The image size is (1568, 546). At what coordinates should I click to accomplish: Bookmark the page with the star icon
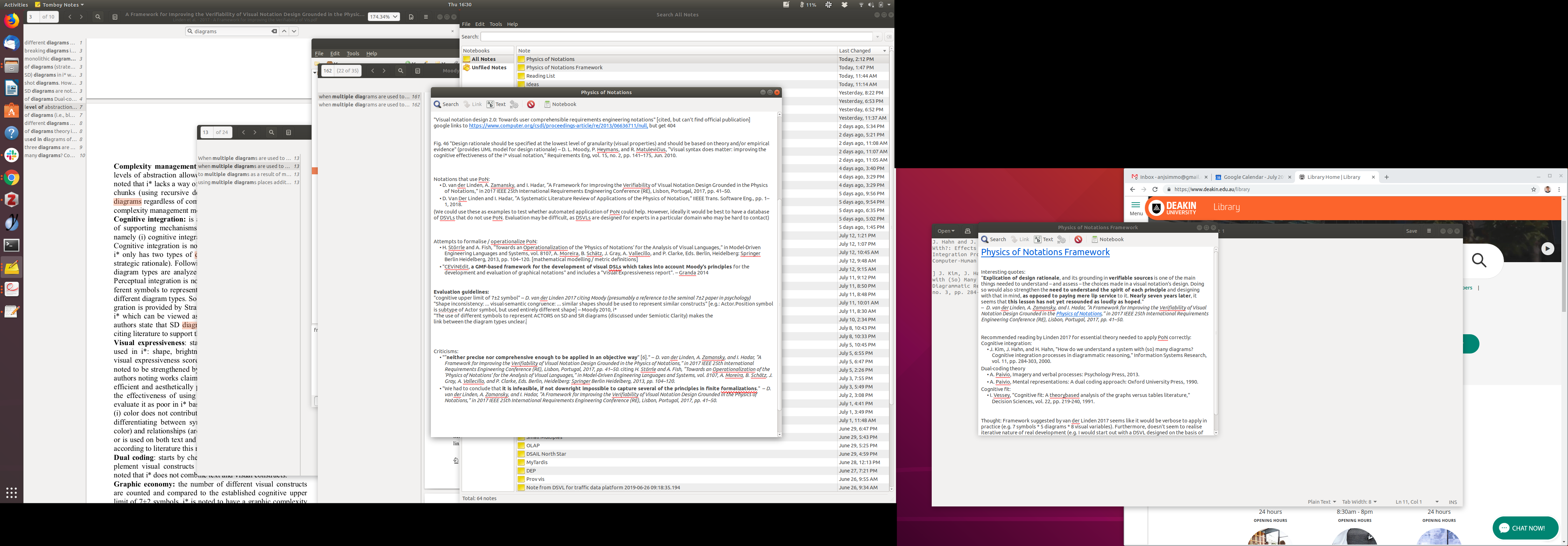(x=1533, y=189)
